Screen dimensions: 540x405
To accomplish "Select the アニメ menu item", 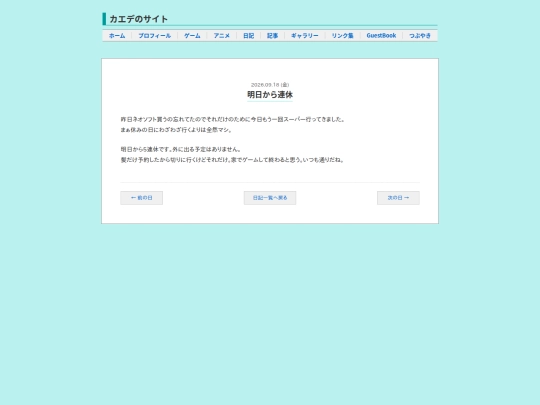I will click(221, 36).
